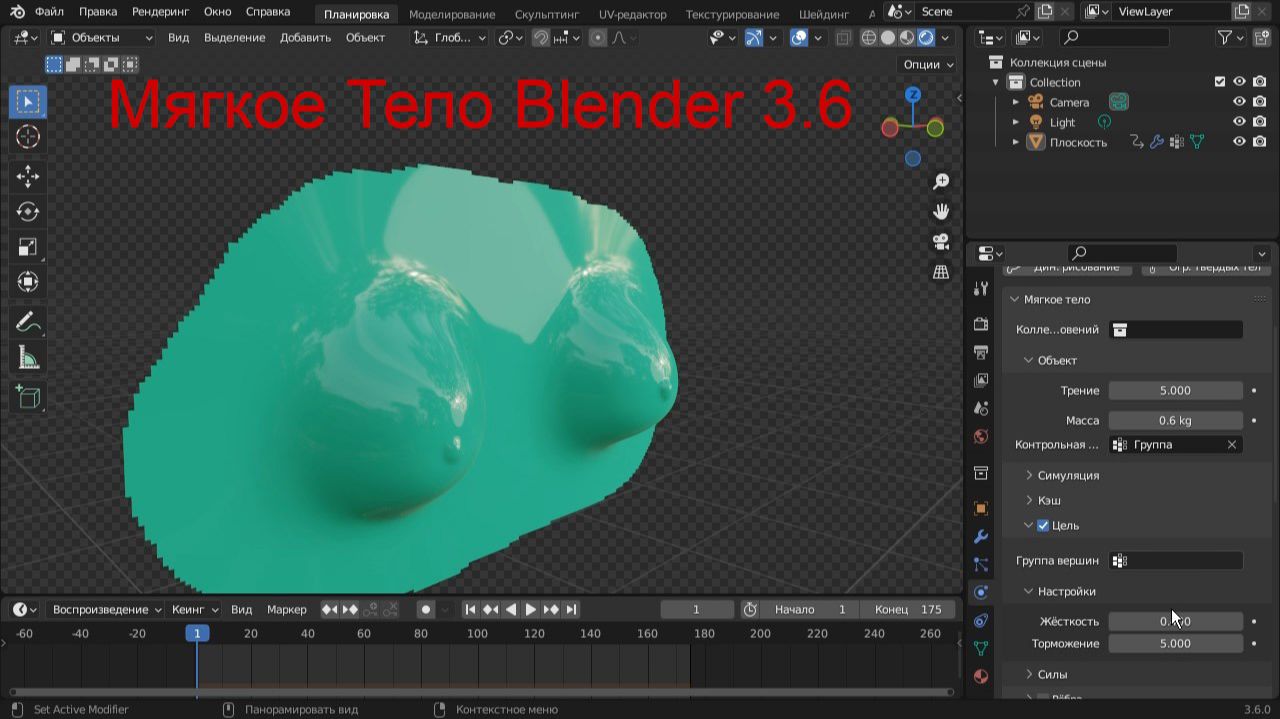Jump to the animation start frame

pyautogui.click(x=470, y=609)
